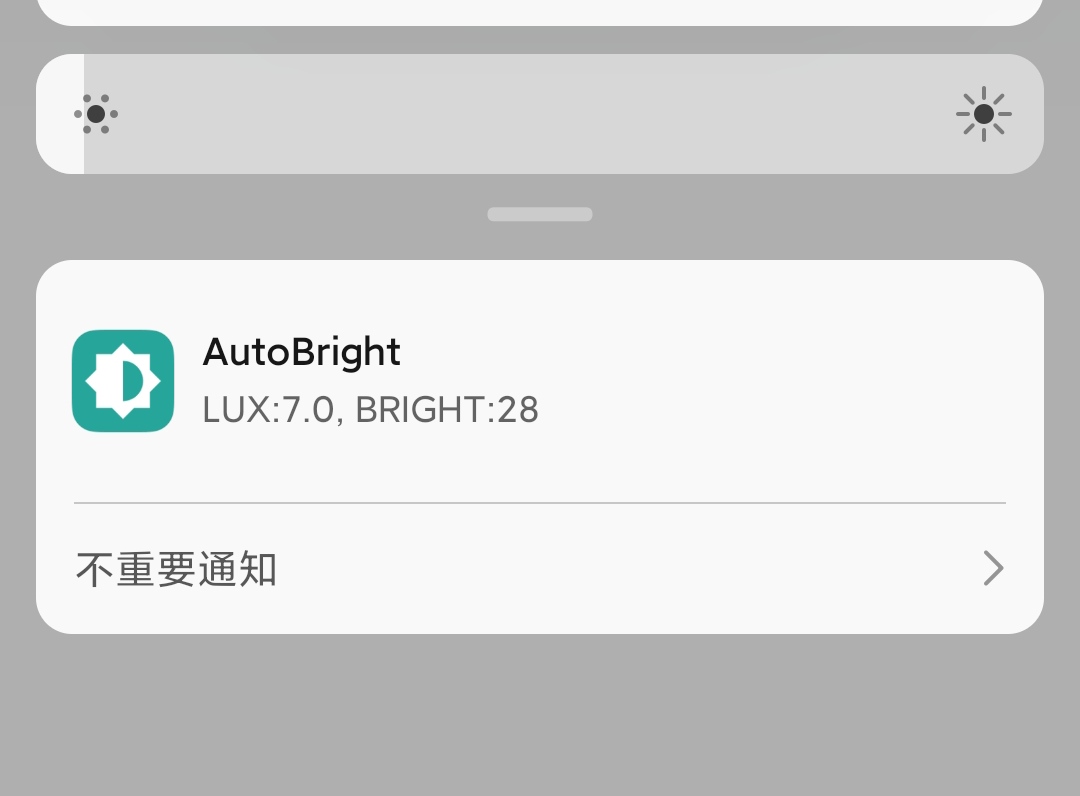Click the high brightness sun icon
The image size is (1080, 796).
pyautogui.click(x=983, y=114)
